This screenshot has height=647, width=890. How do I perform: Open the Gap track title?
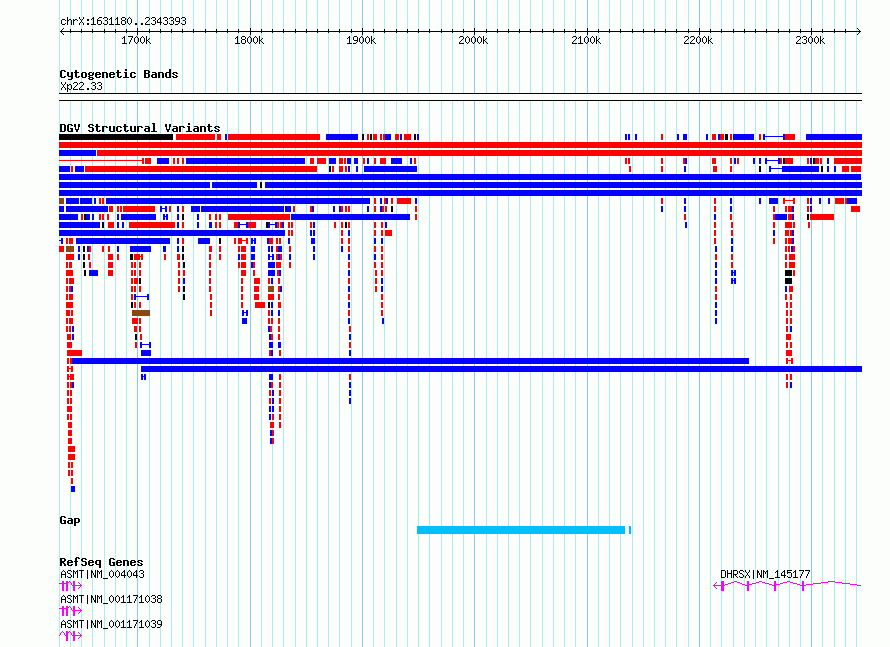point(70,520)
